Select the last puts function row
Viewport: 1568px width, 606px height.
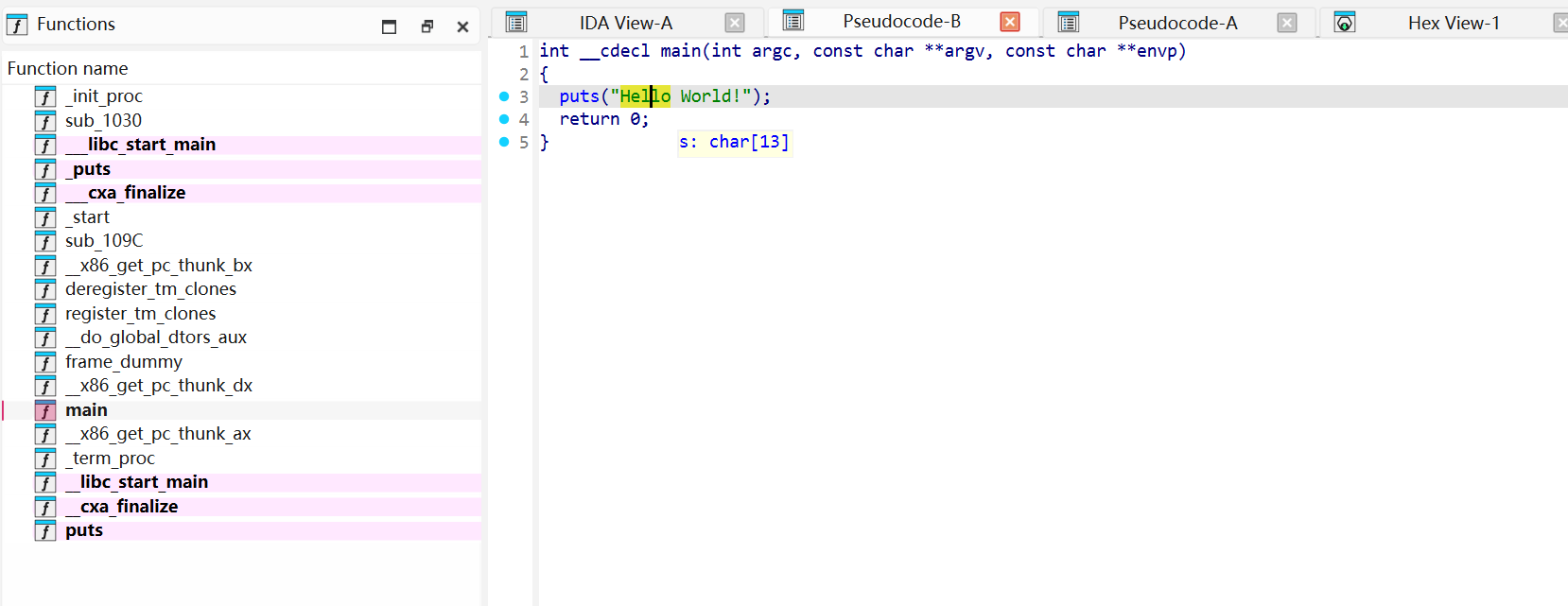coord(242,530)
